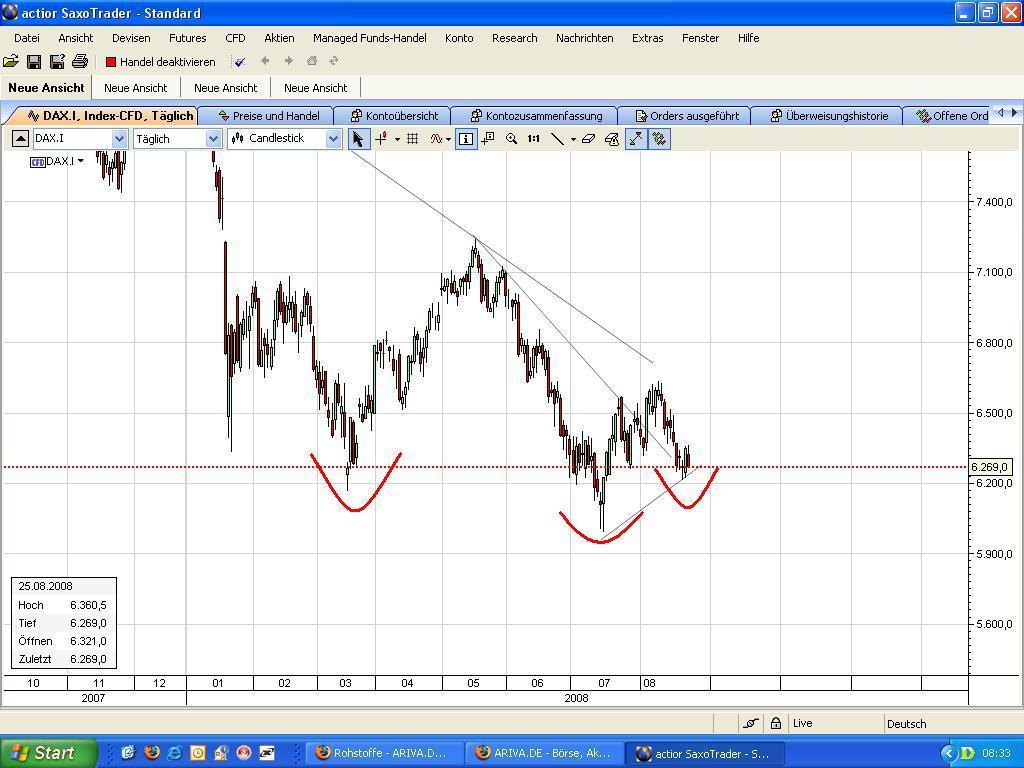Open the Nachrichten menu
Image resolution: width=1024 pixels, height=768 pixels.
(x=584, y=38)
